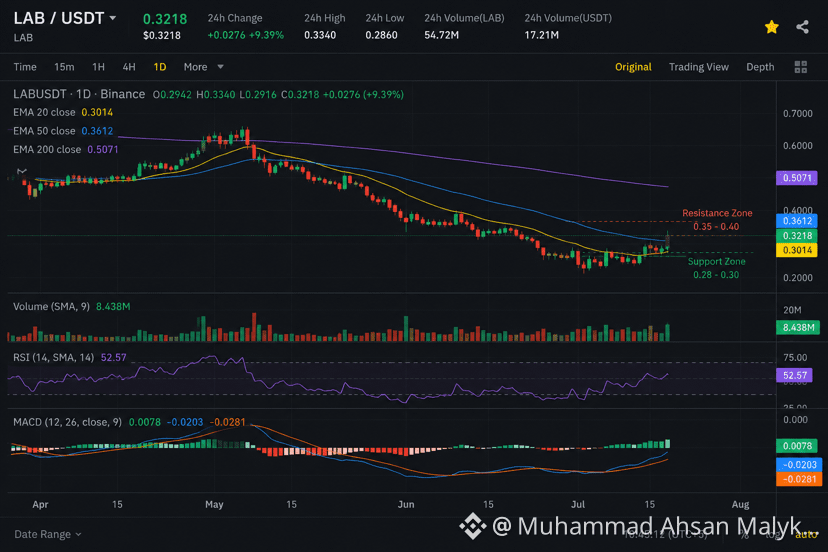
Task: Click the header last price 0.3218 in green
Action: [x=165, y=19]
